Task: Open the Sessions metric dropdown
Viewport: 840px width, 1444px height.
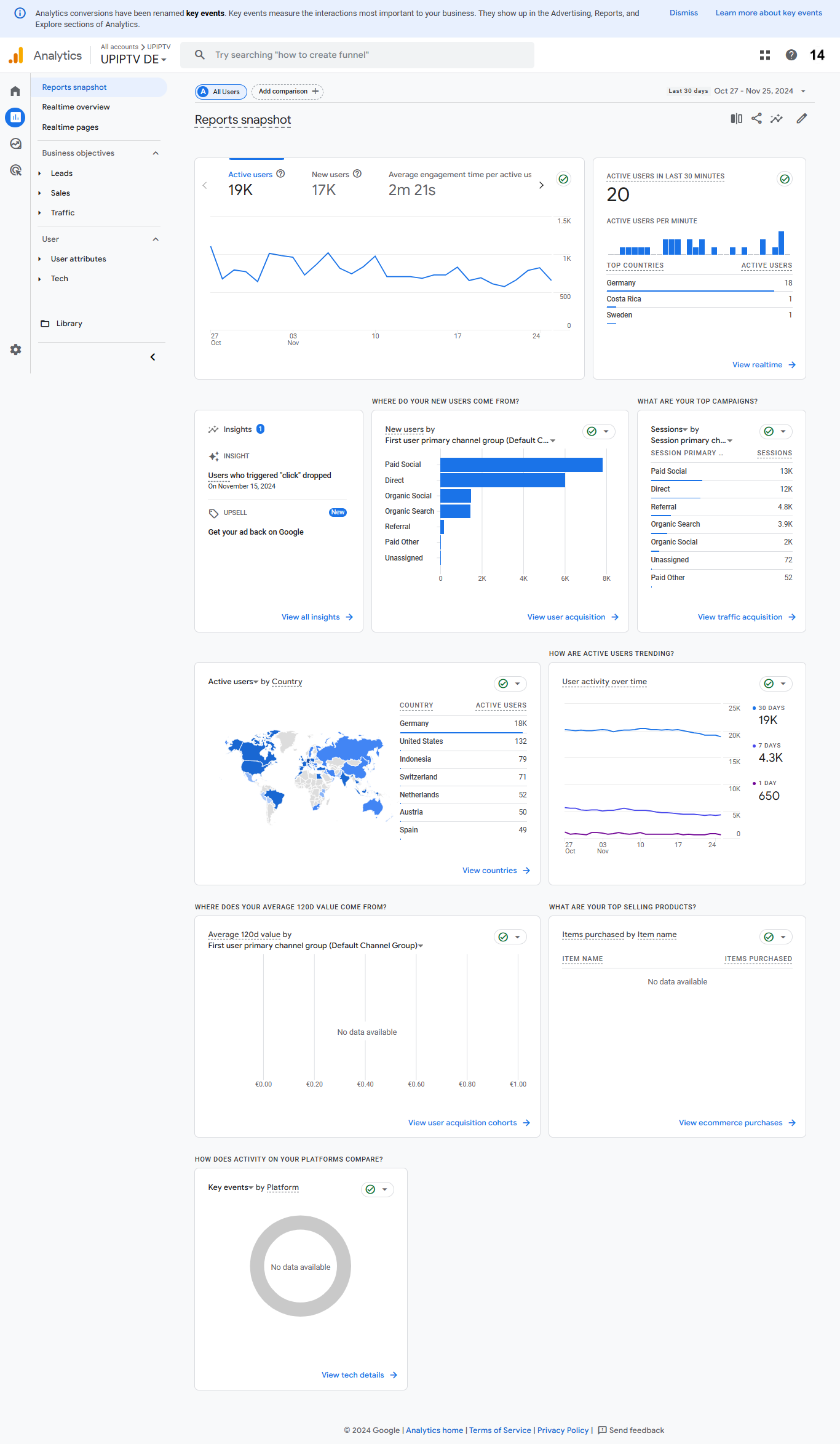Action: pyautogui.click(x=670, y=429)
